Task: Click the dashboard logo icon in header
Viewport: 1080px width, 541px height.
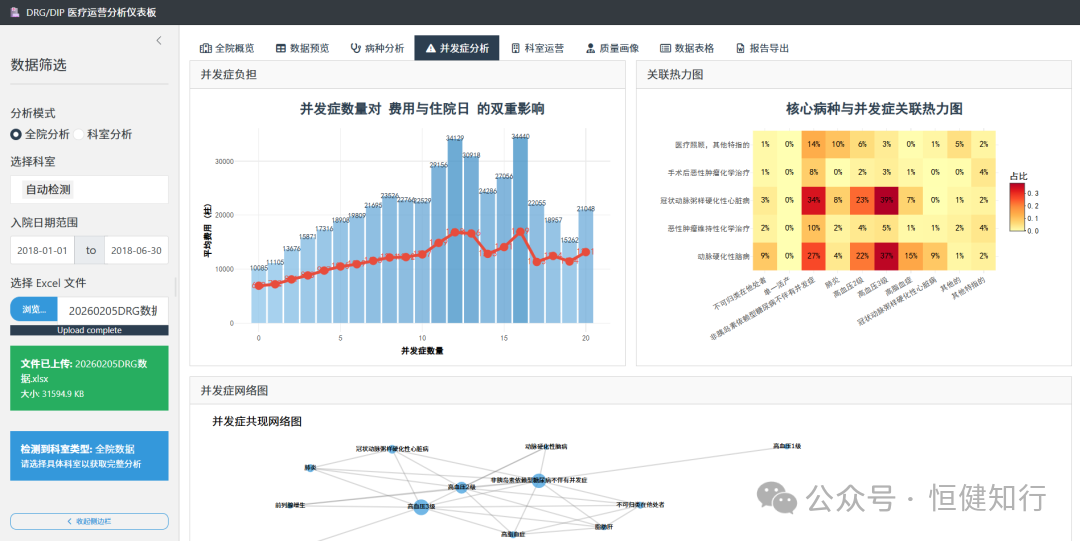Action: pos(15,12)
